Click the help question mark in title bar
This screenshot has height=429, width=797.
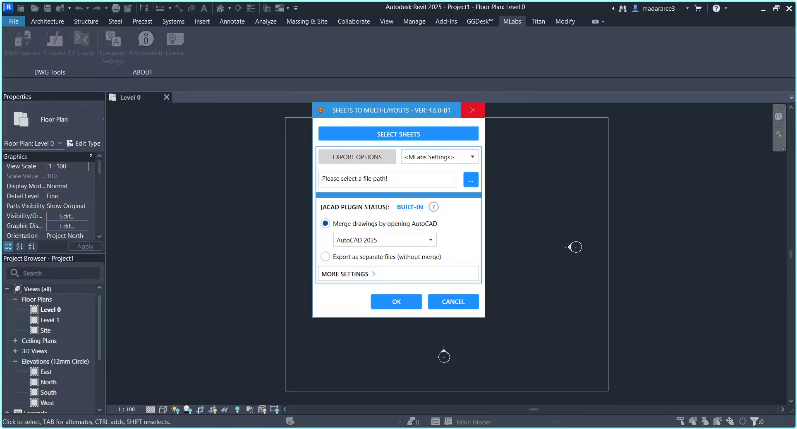pos(716,8)
